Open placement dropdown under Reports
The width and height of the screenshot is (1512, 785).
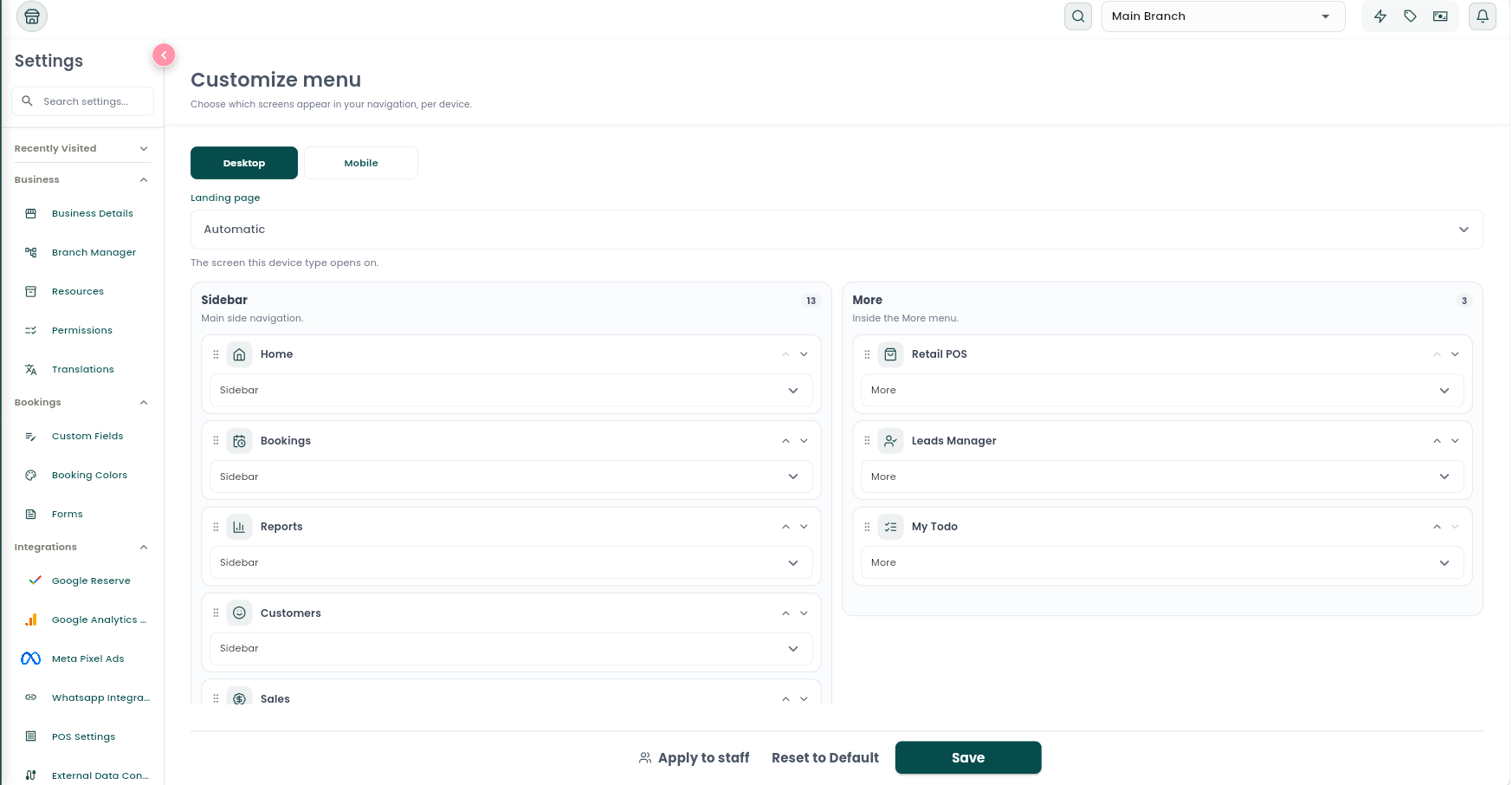pyautogui.click(x=511, y=562)
